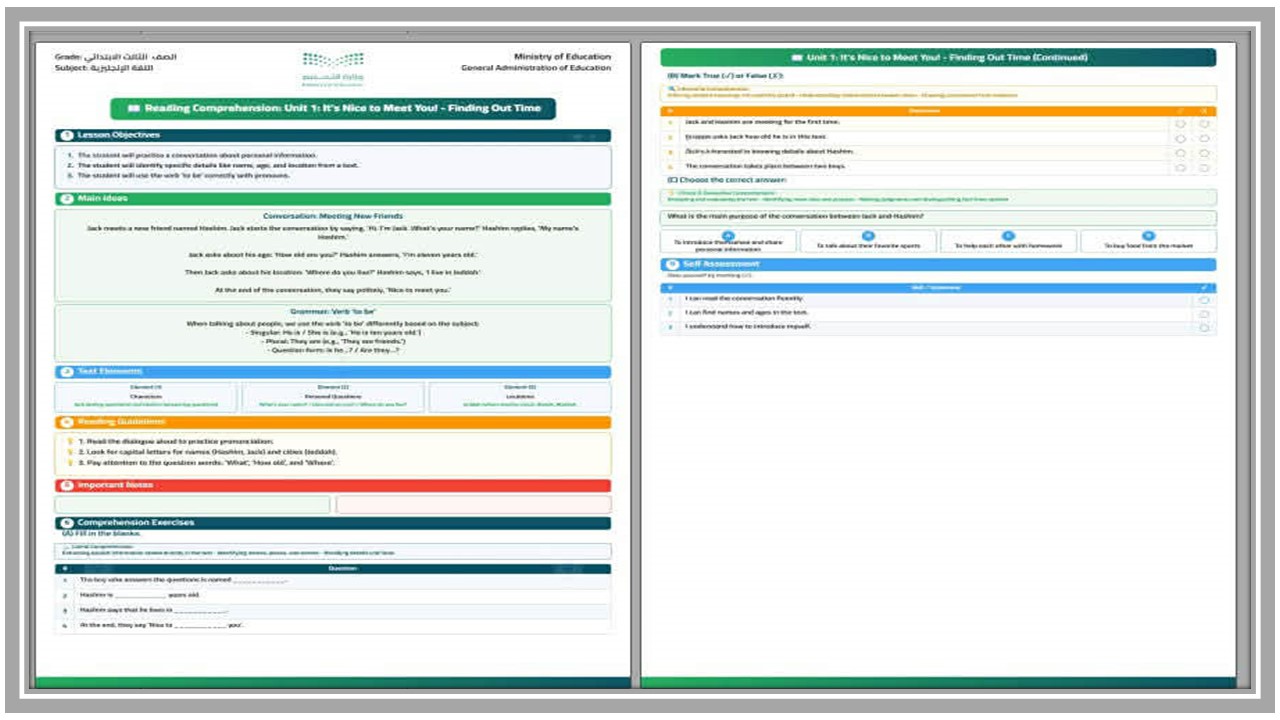Image resolution: width=1280 pixels, height=720 pixels.
Task: Click the blue 'Self Assessment' section header
Action: tap(939, 264)
